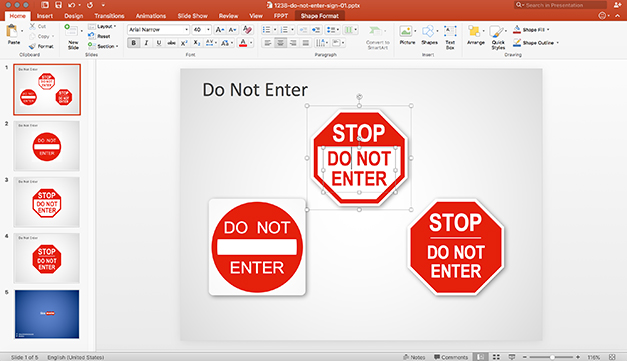Image resolution: width=627 pixels, height=361 pixels.
Task: Click the Subscript icon
Action: tap(197, 43)
